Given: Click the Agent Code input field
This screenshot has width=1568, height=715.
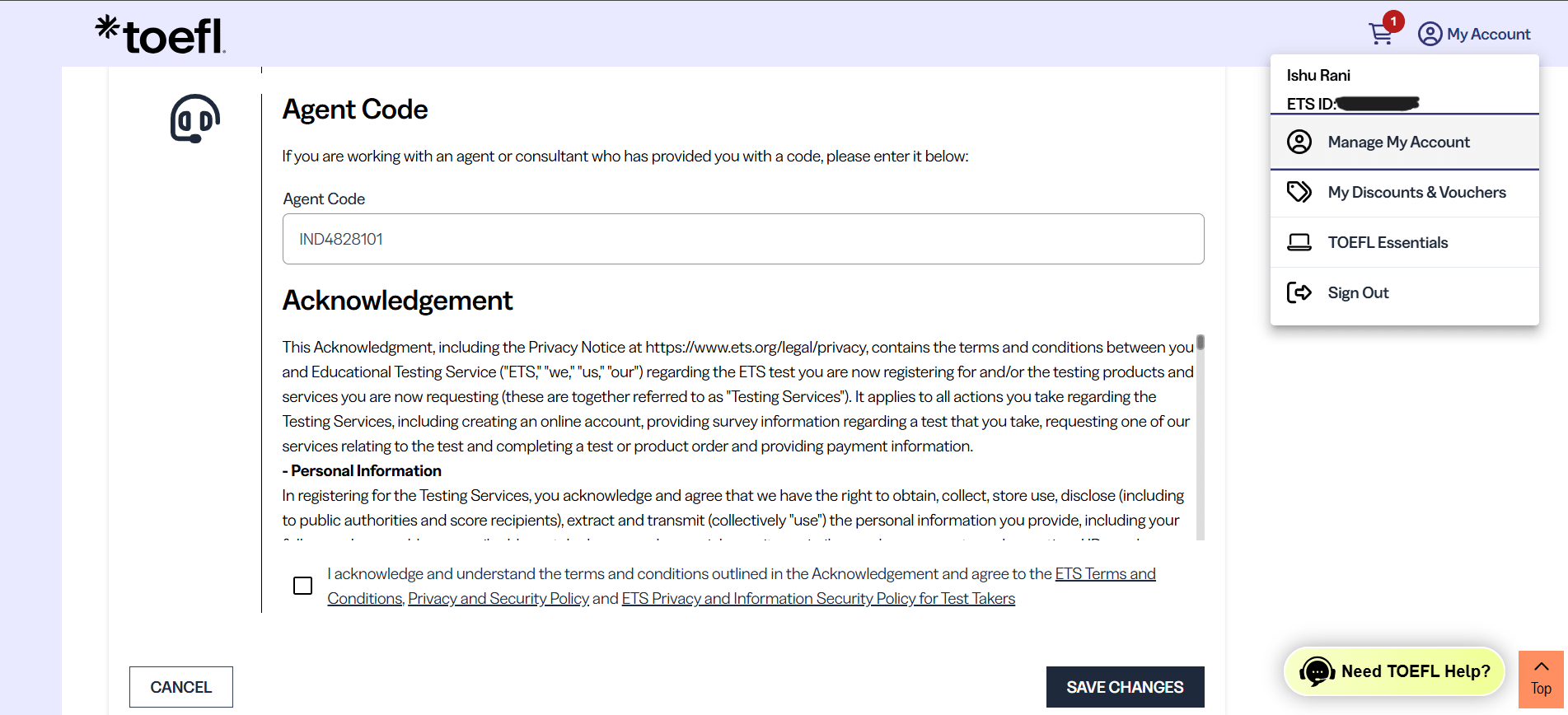Looking at the screenshot, I should 742,239.
